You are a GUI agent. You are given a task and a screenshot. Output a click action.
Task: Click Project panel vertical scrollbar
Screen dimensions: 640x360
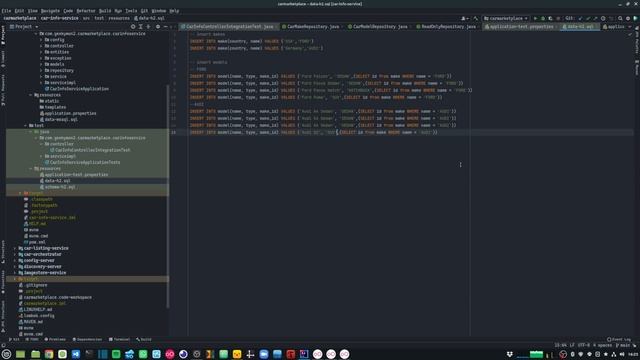pos(167,196)
